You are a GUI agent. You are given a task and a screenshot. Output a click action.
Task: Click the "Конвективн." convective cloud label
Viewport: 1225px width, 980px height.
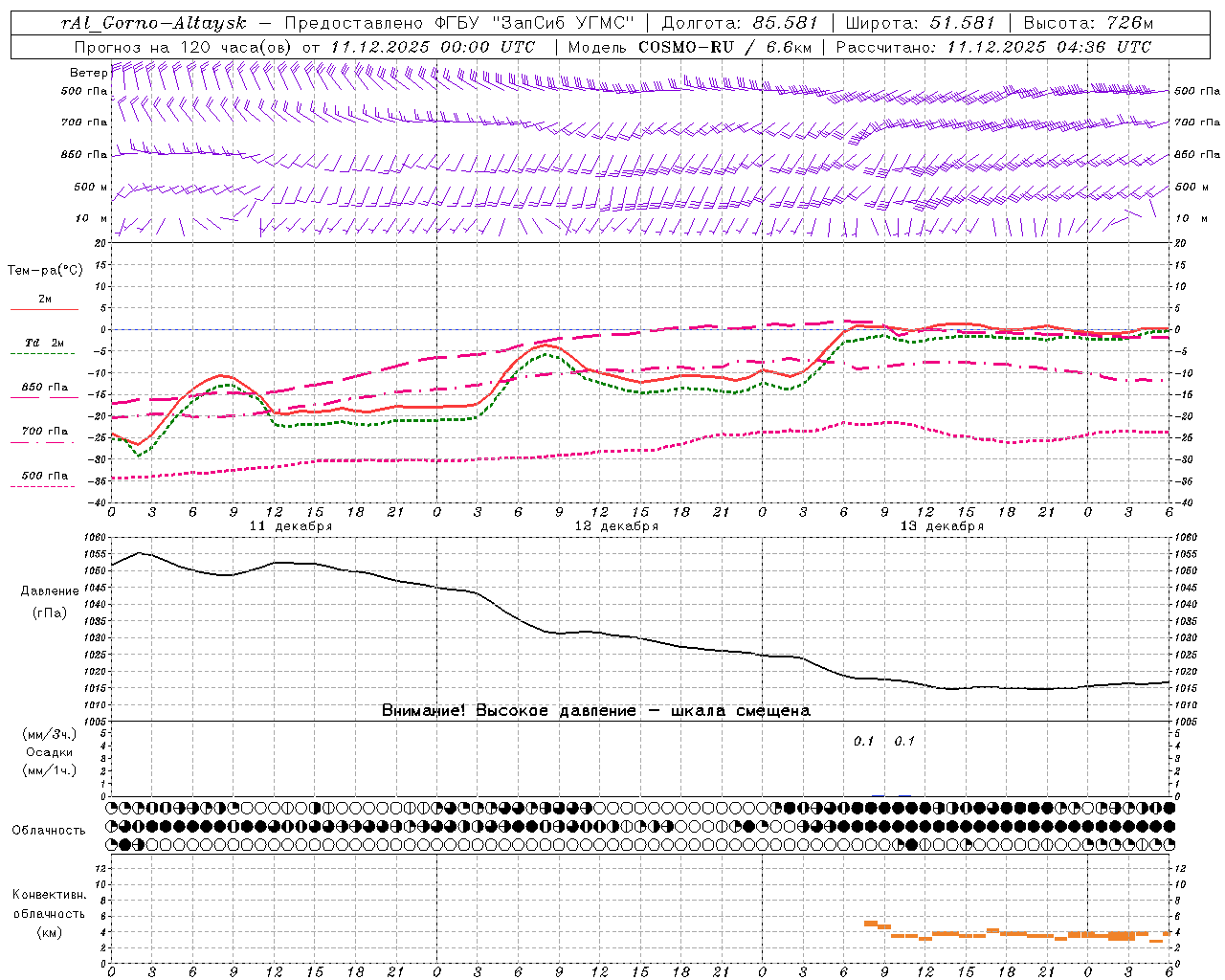(x=50, y=895)
